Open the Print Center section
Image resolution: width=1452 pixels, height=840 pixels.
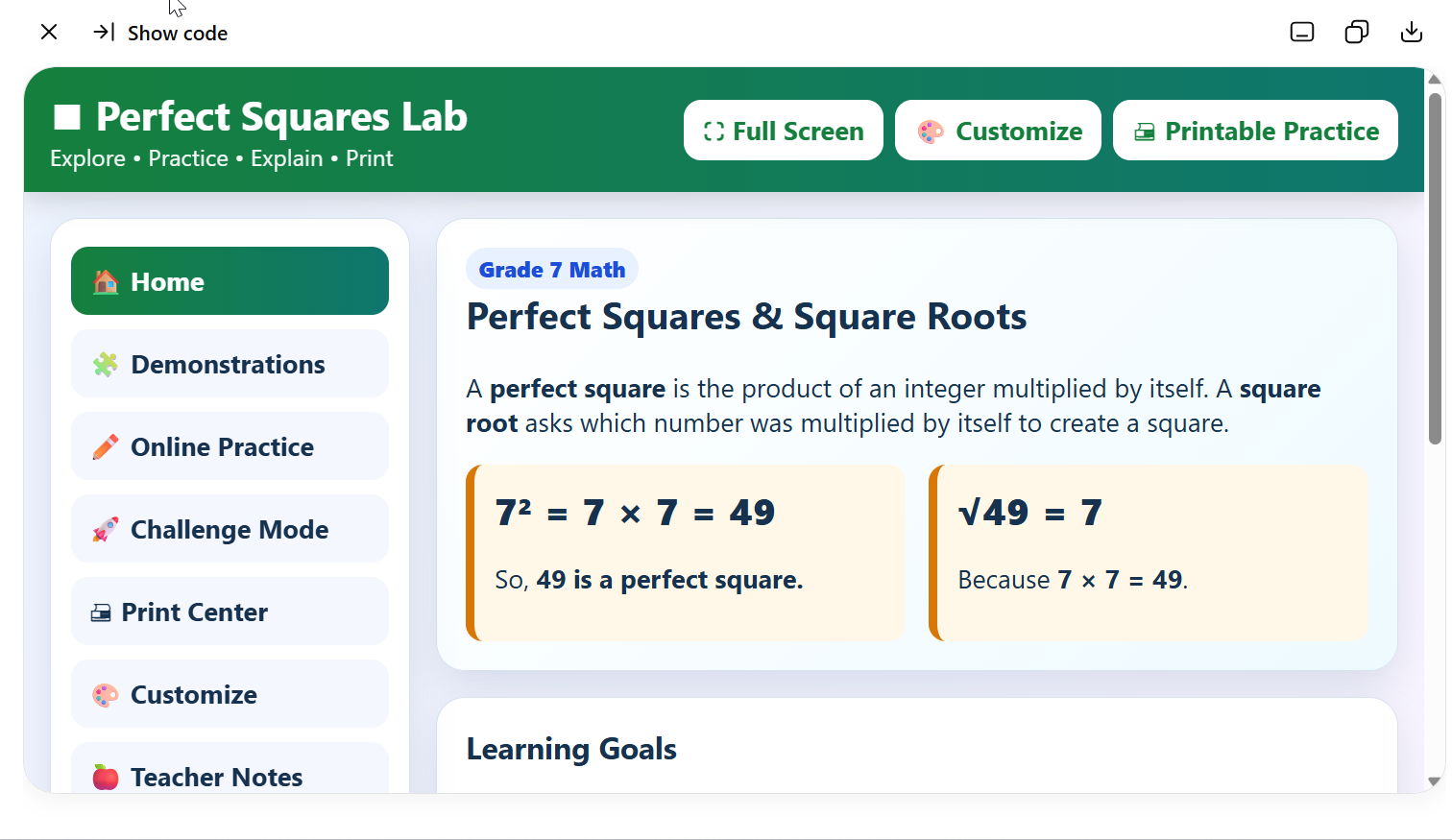[x=230, y=612]
